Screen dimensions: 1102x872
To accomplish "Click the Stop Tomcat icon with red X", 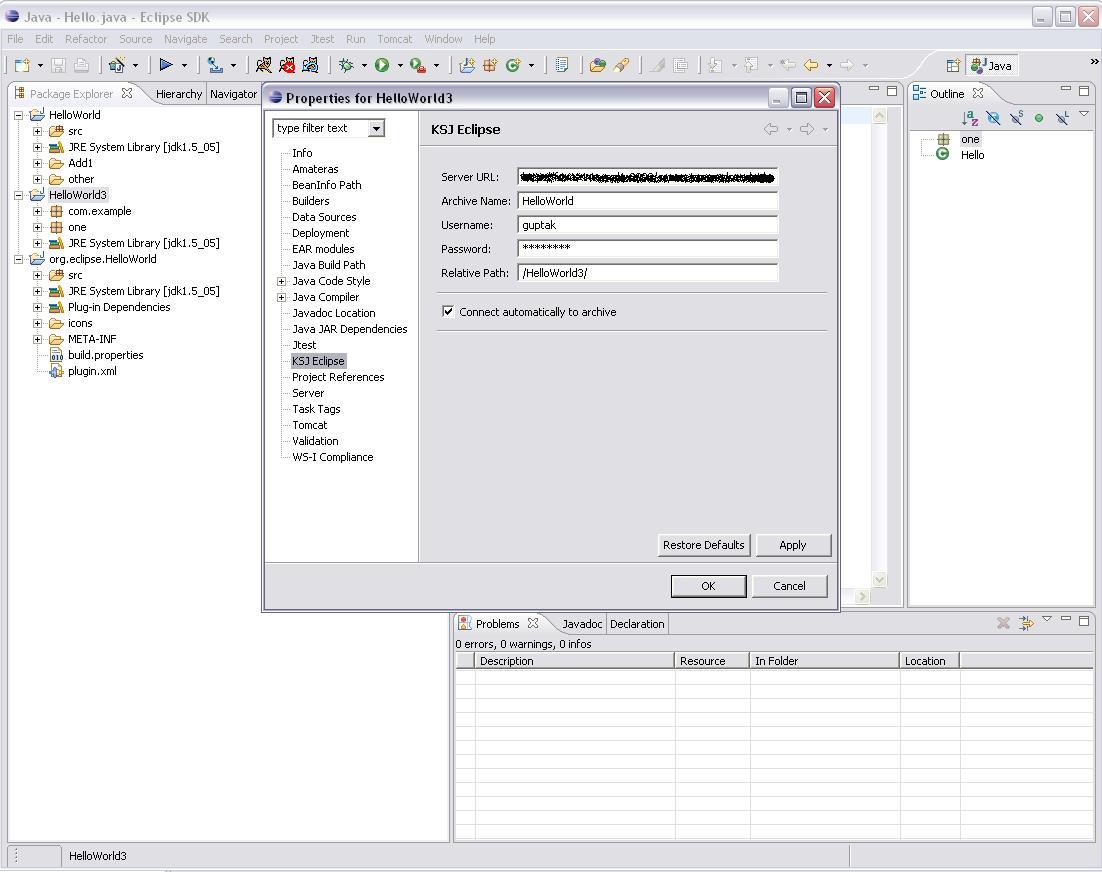I will pos(287,65).
